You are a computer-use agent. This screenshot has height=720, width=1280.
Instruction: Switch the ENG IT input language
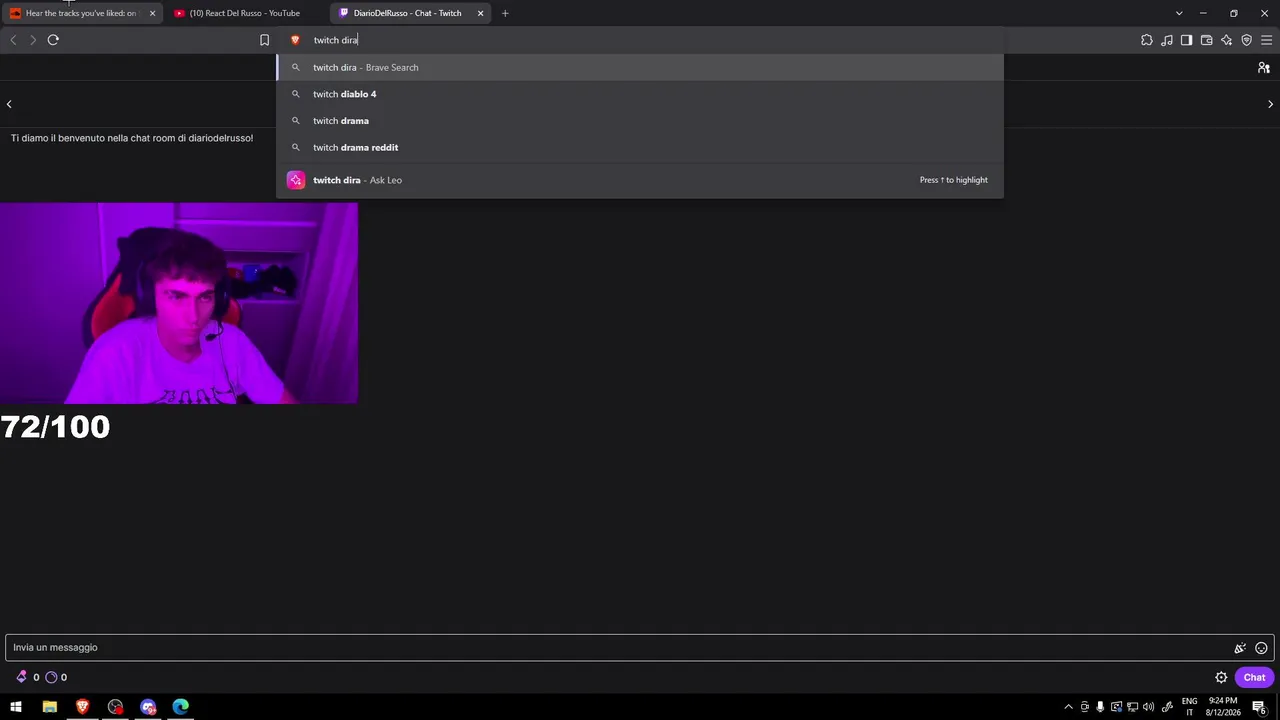pyautogui.click(x=1189, y=707)
